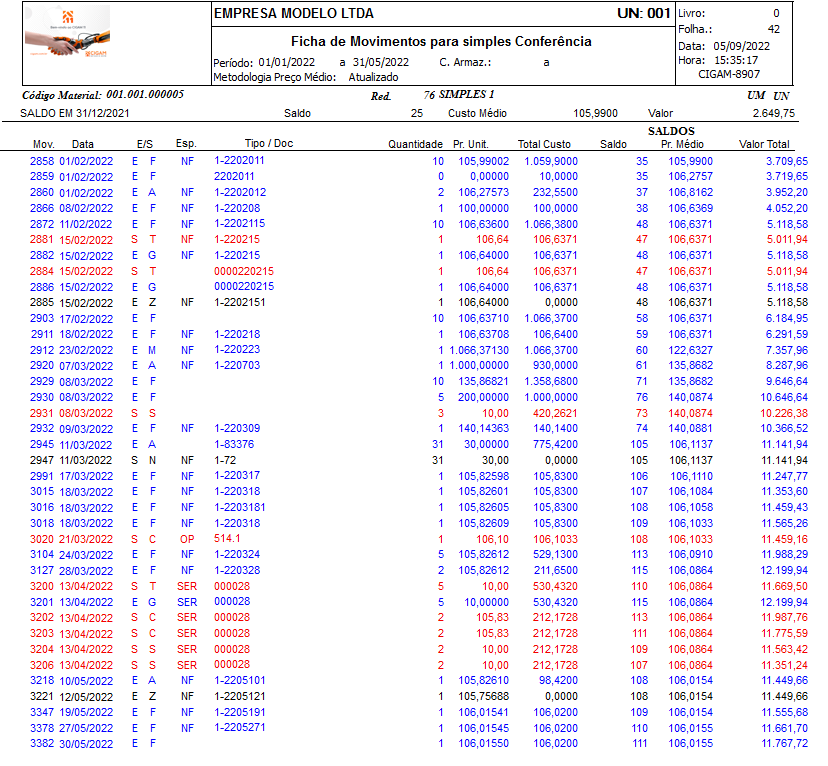
Task: Click the EMPRESA MODELO LTDA title
Action: pyautogui.click(x=294, y=14)
